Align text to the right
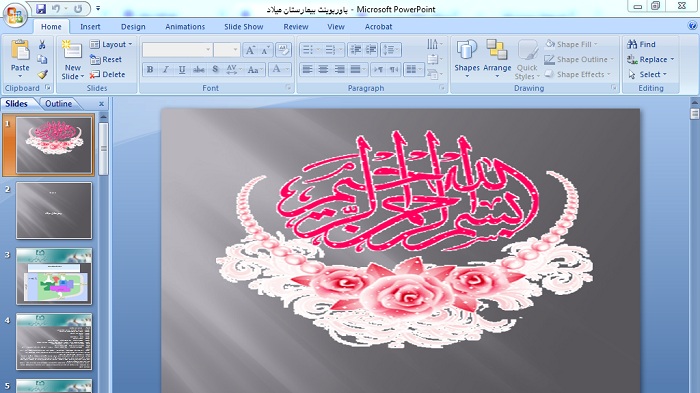This screenshot has height=393, width=700. [x=339, y=69]
